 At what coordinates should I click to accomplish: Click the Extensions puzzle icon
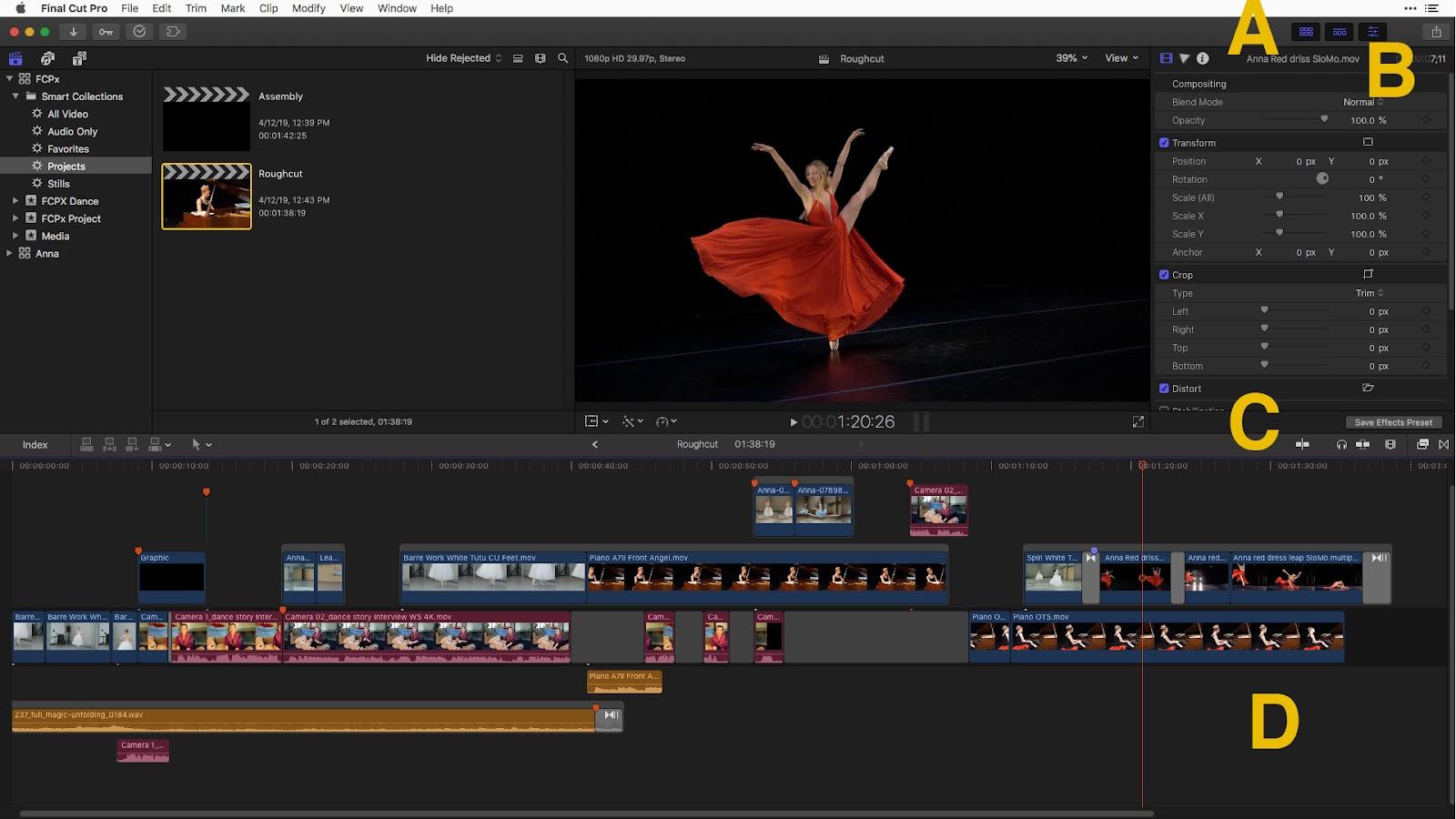tap(172, 32)
